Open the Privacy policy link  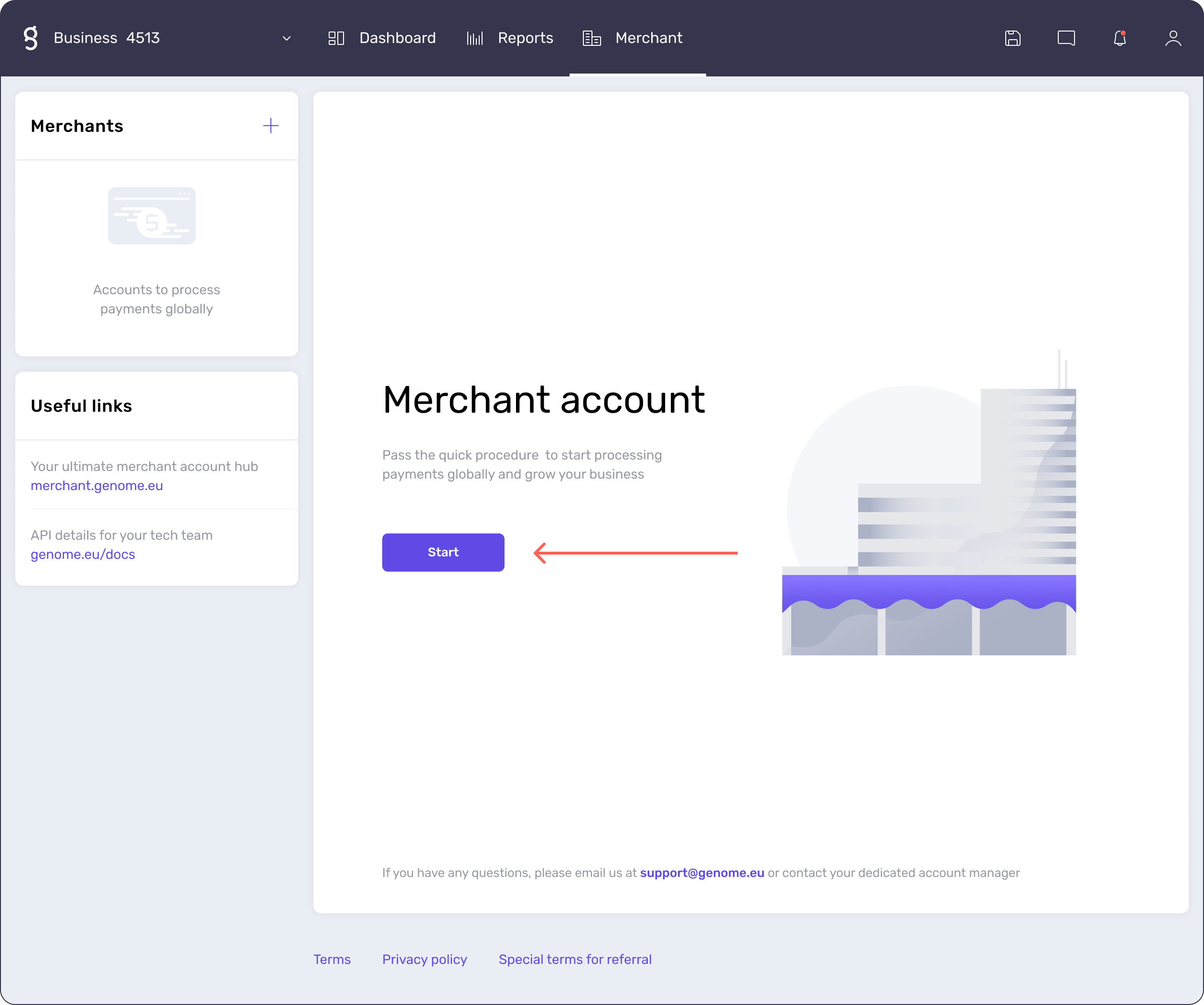tap(424, 958)
